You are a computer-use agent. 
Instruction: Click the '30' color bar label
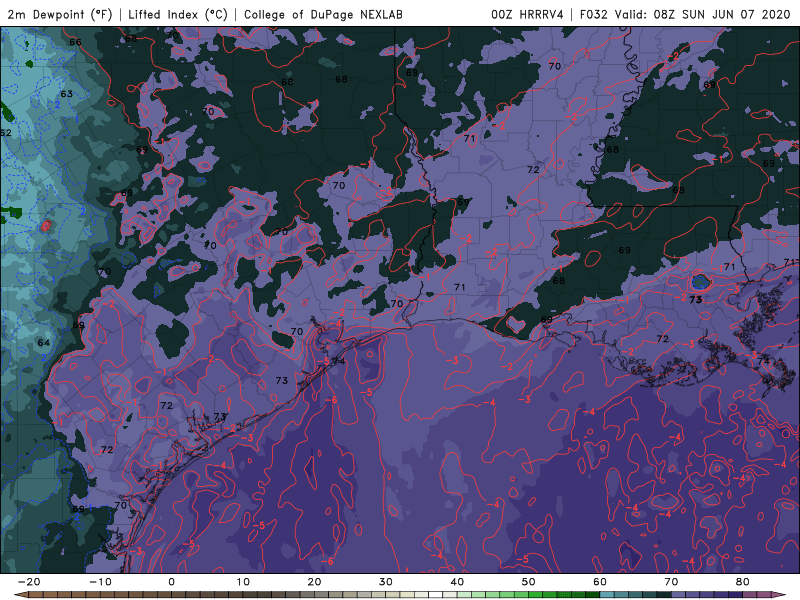386,582
